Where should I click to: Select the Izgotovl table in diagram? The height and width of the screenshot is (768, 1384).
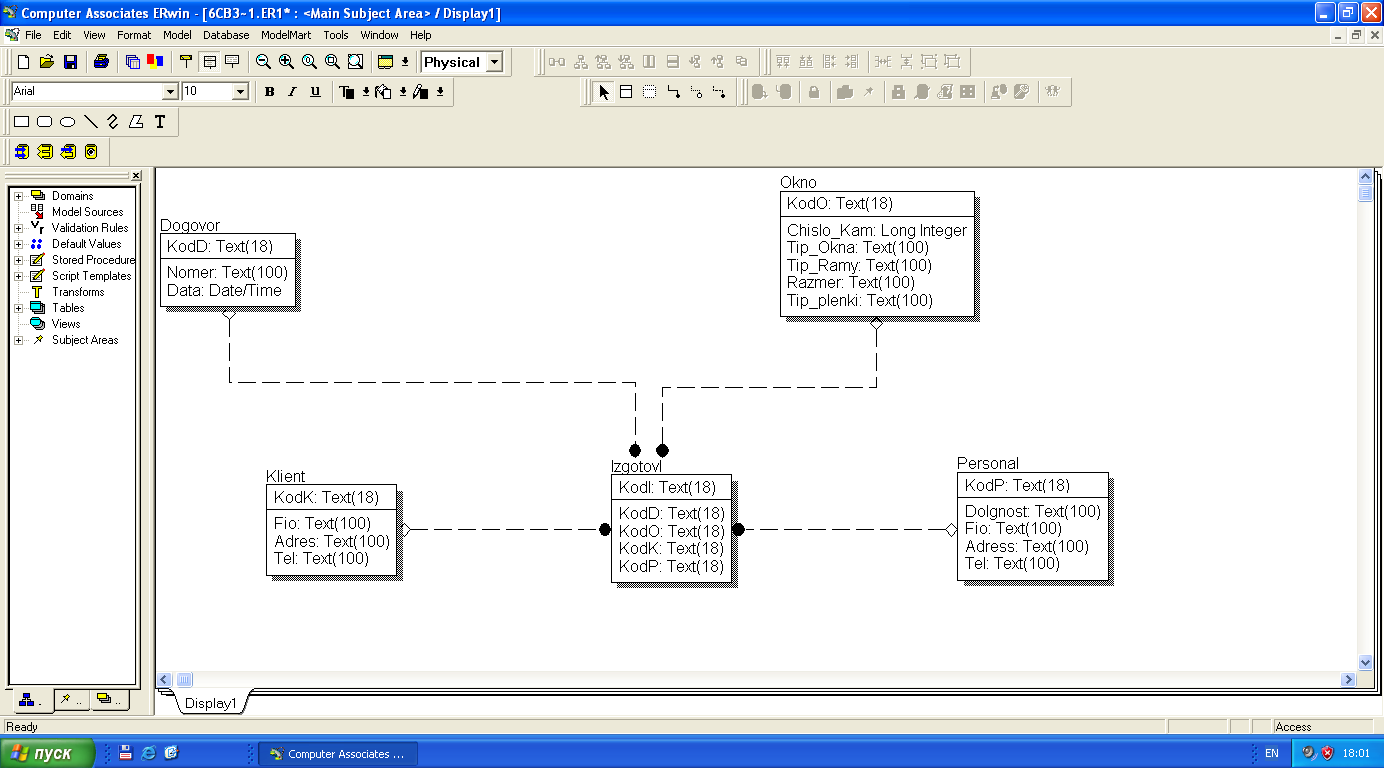[671, 527]
